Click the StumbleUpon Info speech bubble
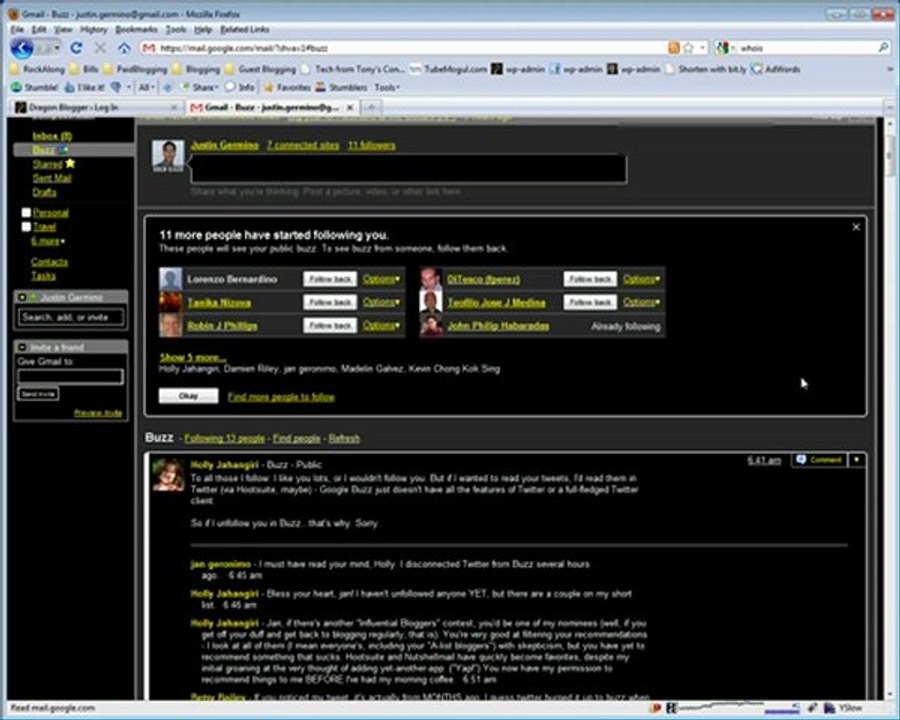This screenshot has width=900, height=720. tap(240, 87)
